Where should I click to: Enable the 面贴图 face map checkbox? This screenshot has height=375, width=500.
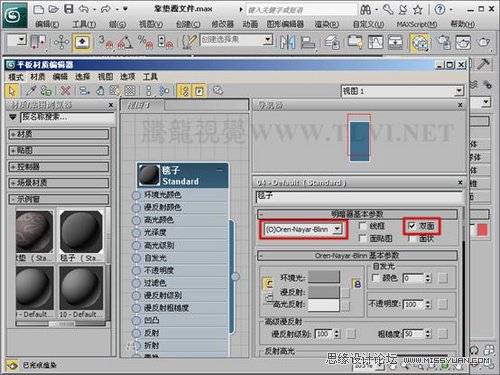[x=362, y=238]
